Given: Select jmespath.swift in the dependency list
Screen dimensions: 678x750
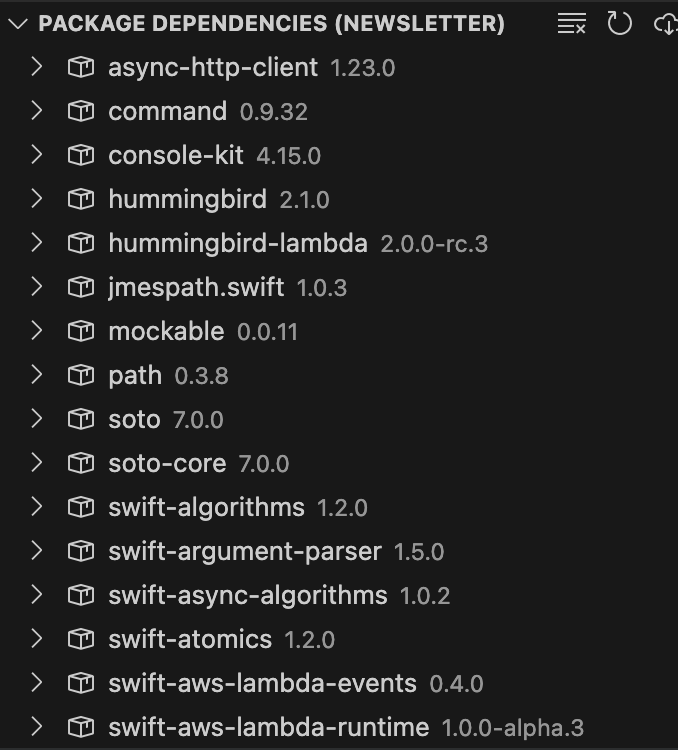Looking at the screenshot, I should click(x=196, y=287).
